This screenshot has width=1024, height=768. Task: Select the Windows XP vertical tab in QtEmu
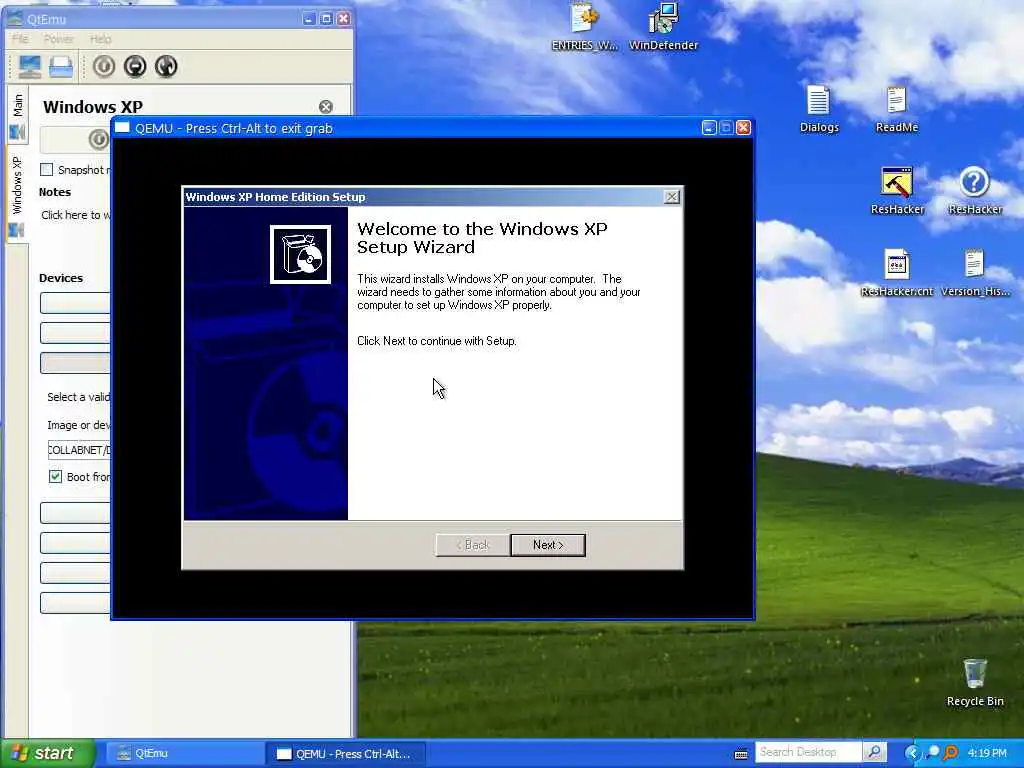coord(17,196)
